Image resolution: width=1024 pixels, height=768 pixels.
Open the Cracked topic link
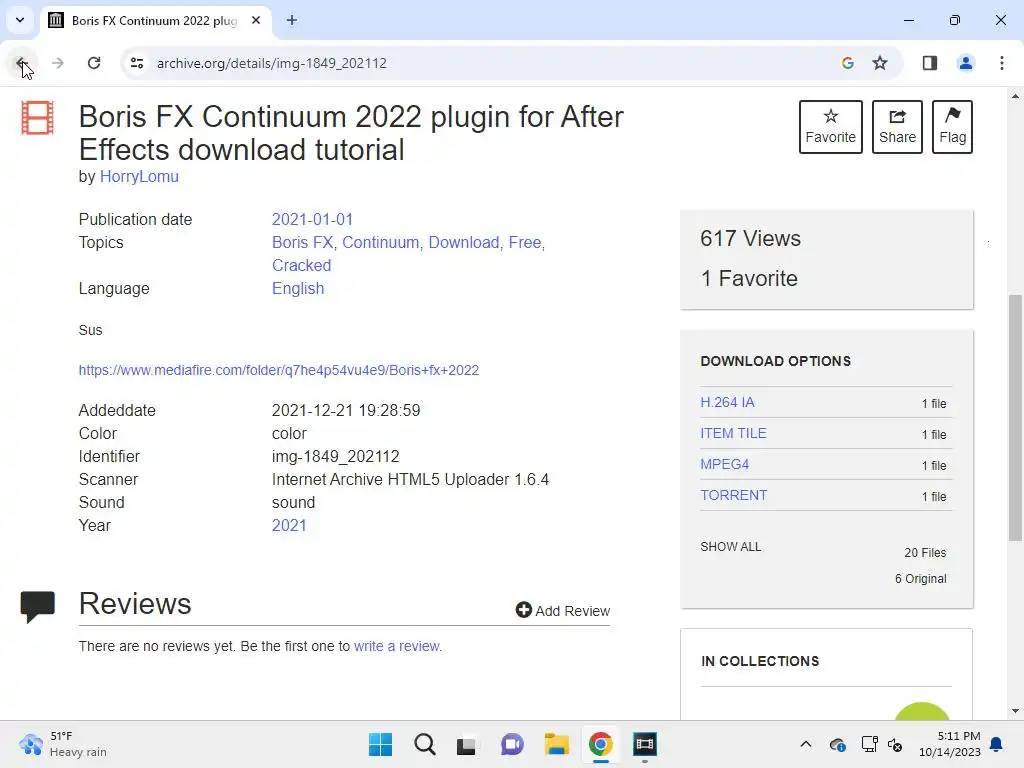click(x=301, y=265)
